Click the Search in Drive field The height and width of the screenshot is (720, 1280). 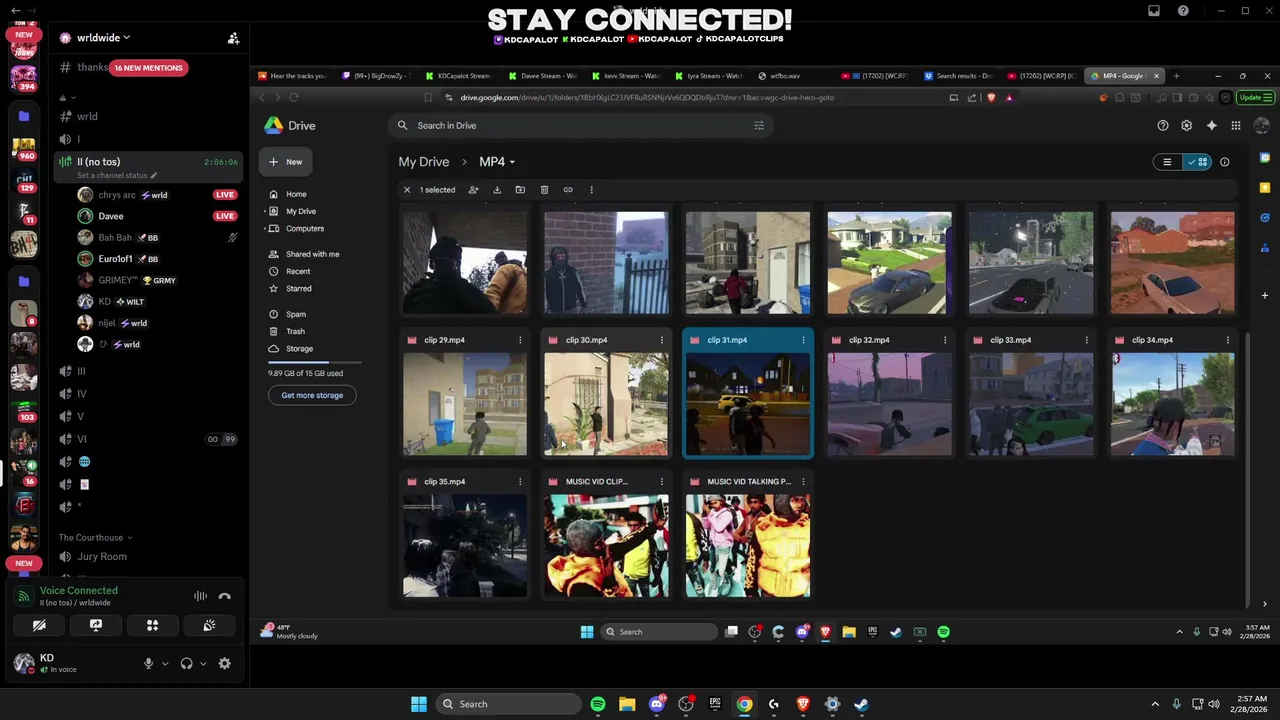(580, 126)
